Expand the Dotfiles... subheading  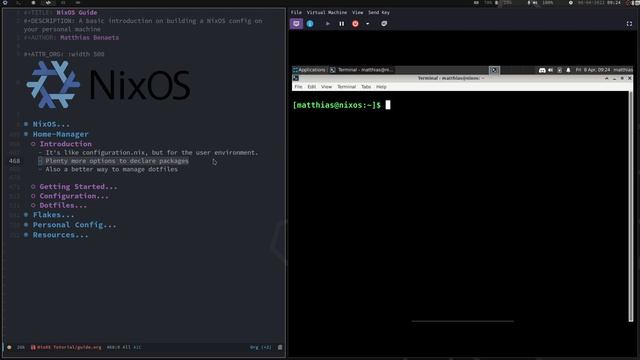(x=63, y=205)
